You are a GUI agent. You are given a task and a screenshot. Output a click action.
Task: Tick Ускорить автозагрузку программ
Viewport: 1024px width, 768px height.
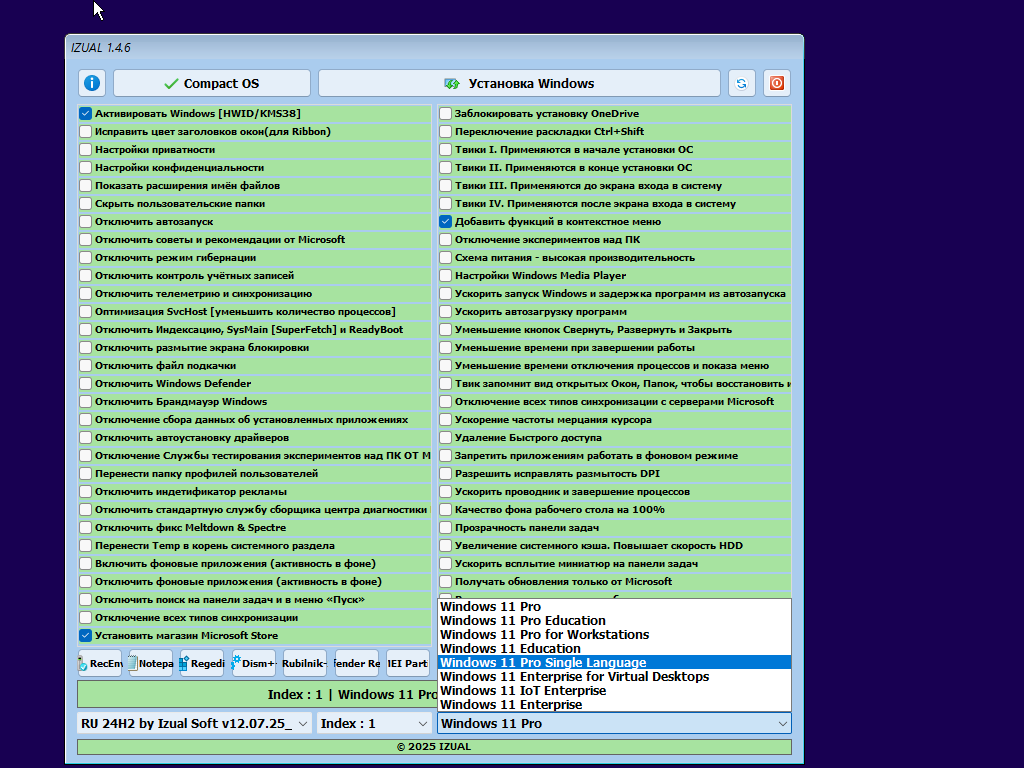445,312
